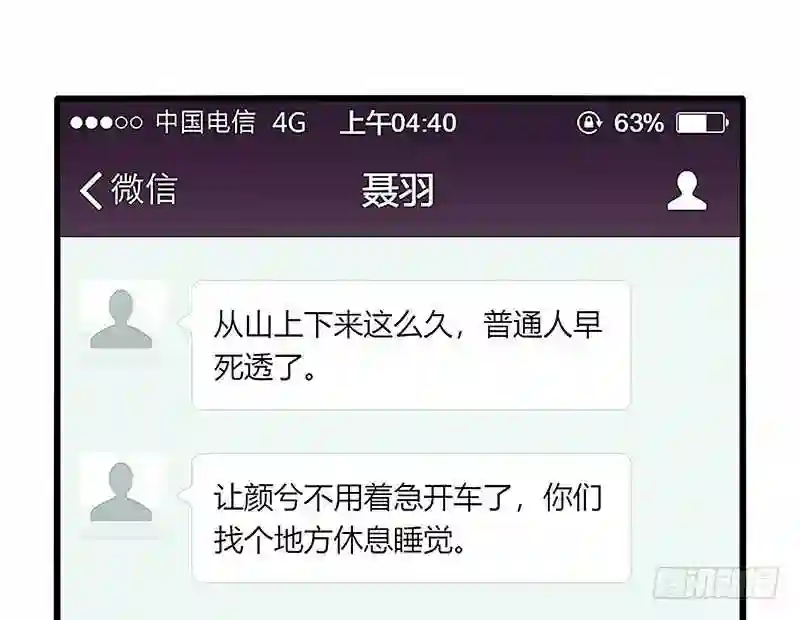Tap the 中国电信 carrier label

pos(205,122)
